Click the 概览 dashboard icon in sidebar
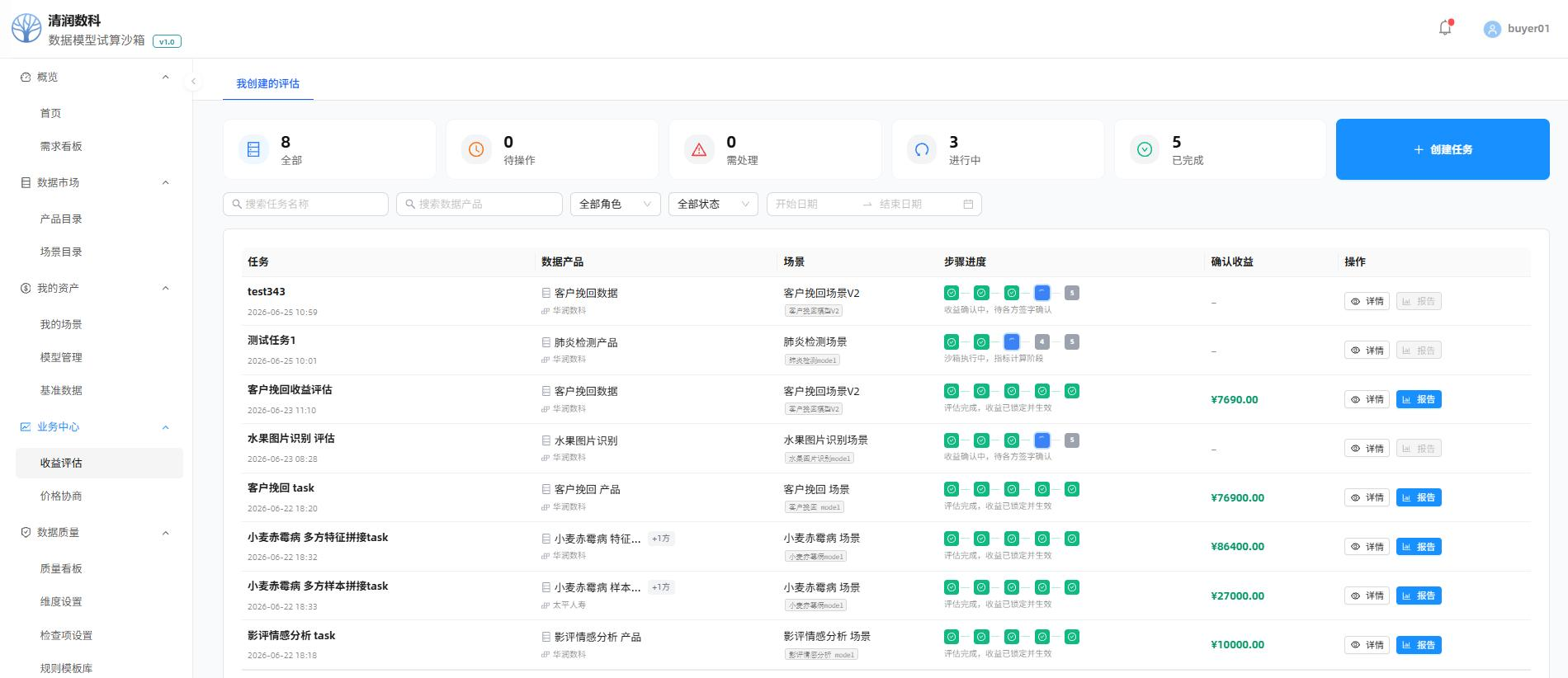The width and height of the screenshot is (1568, 678). point(26,77)
